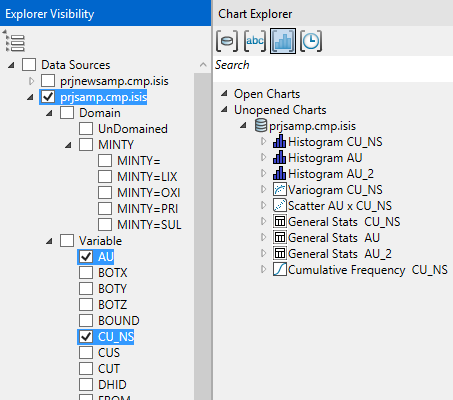
Task: Click the Scatter AU x CU_NS icon
Action: pyautogui.click(x=279, y=206)
